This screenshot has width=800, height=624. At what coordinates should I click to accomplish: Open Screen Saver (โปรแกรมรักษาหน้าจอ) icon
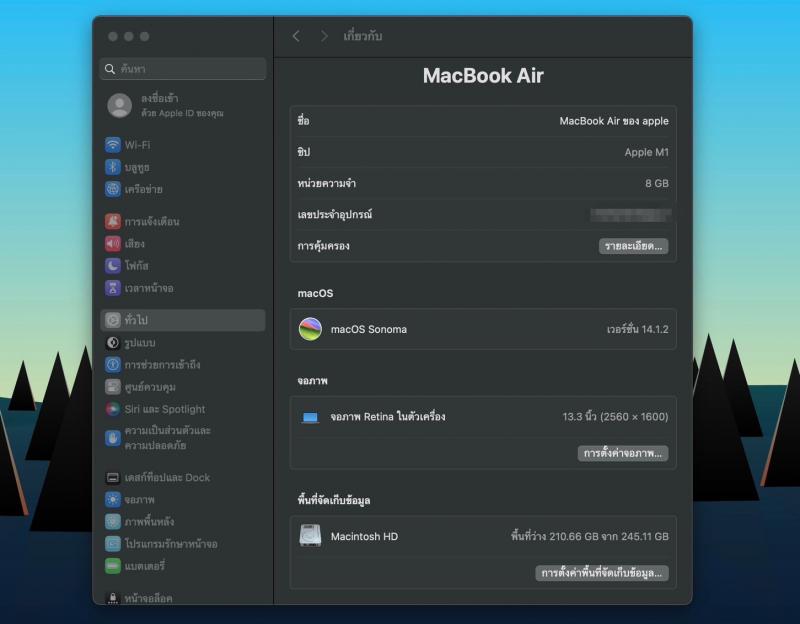coord(113,543)
